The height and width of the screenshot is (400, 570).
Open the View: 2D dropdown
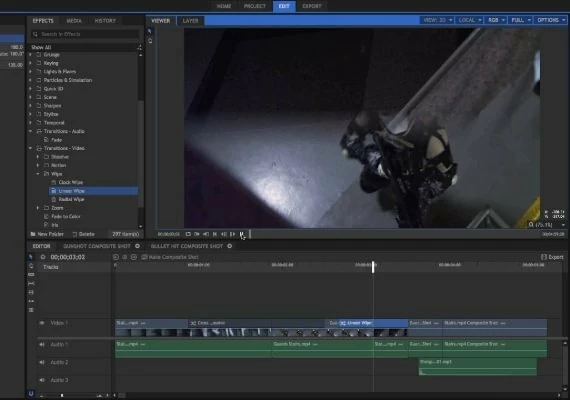437,20
